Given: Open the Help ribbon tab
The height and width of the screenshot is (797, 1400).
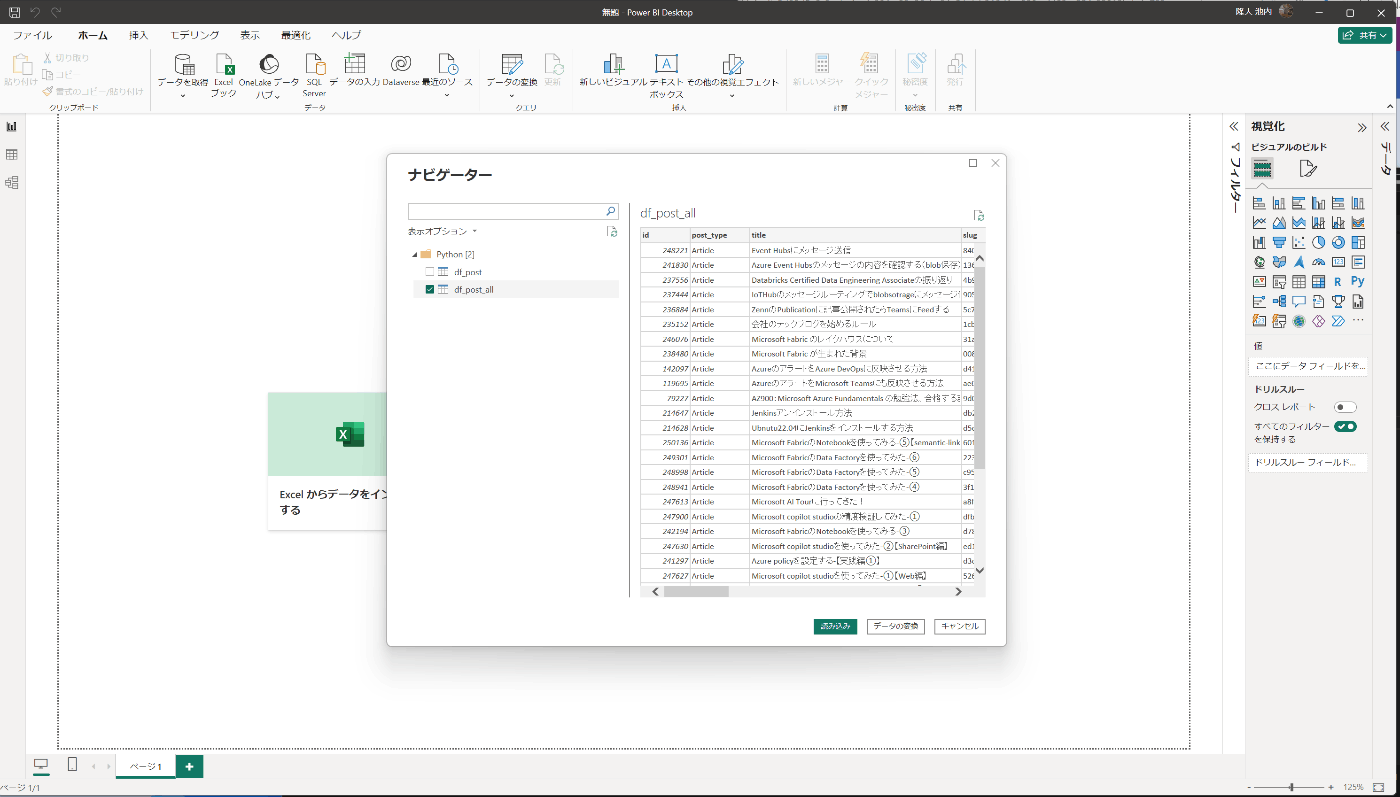Looking at the screenshot, I should click(x=347, y=35).
